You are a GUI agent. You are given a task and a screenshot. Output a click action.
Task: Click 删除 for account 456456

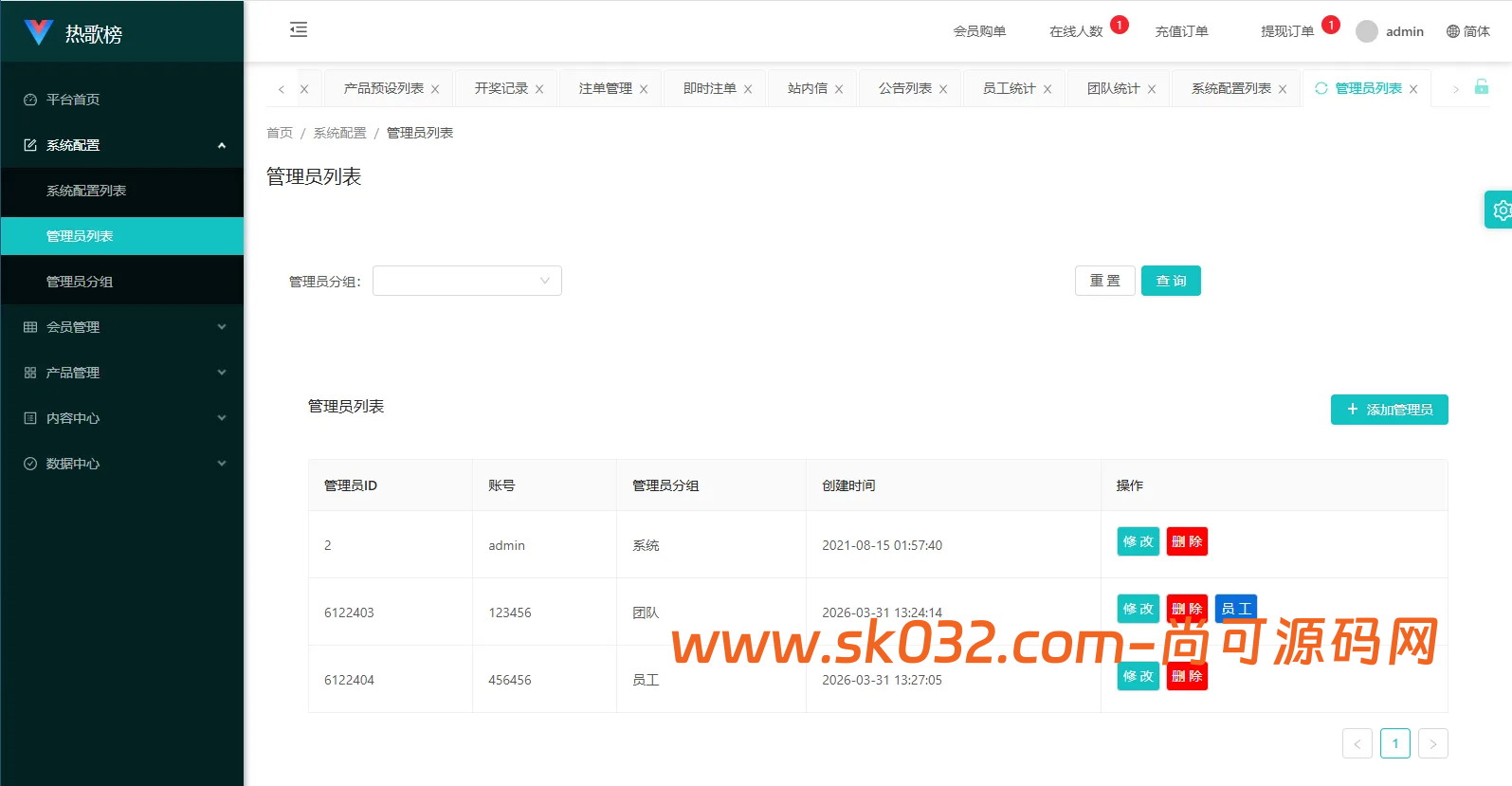coord(1187,676)
